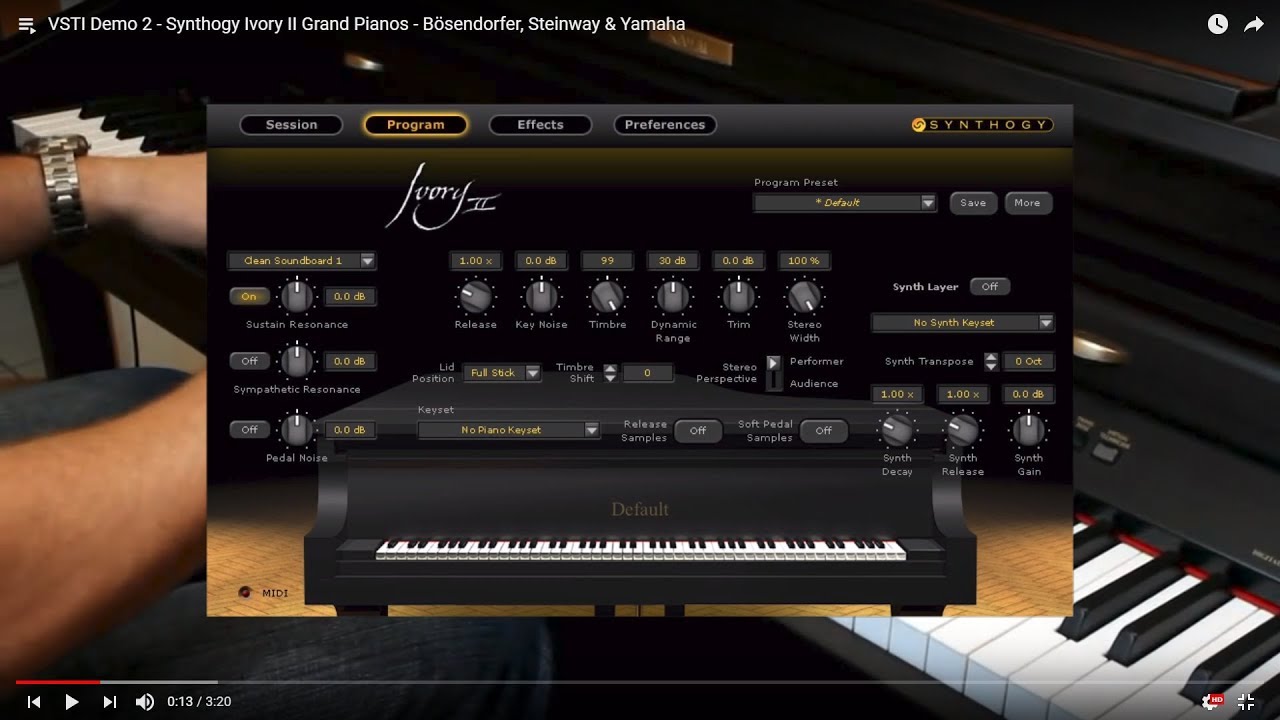Open the Clean Soundboard 1 dropdown
Image resolution: width=1280 pixels, height=720 pixels.
301,261
